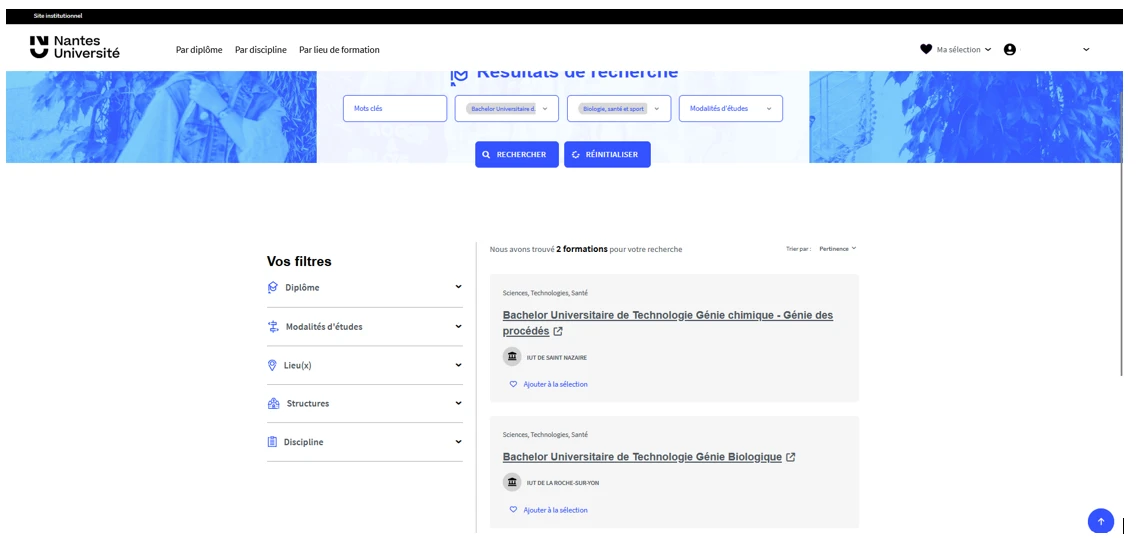The height and width of the screenshot is (547, 1138).
Task: Click the graduation cap icon next to Diplôme
Action: click(273, 287)
